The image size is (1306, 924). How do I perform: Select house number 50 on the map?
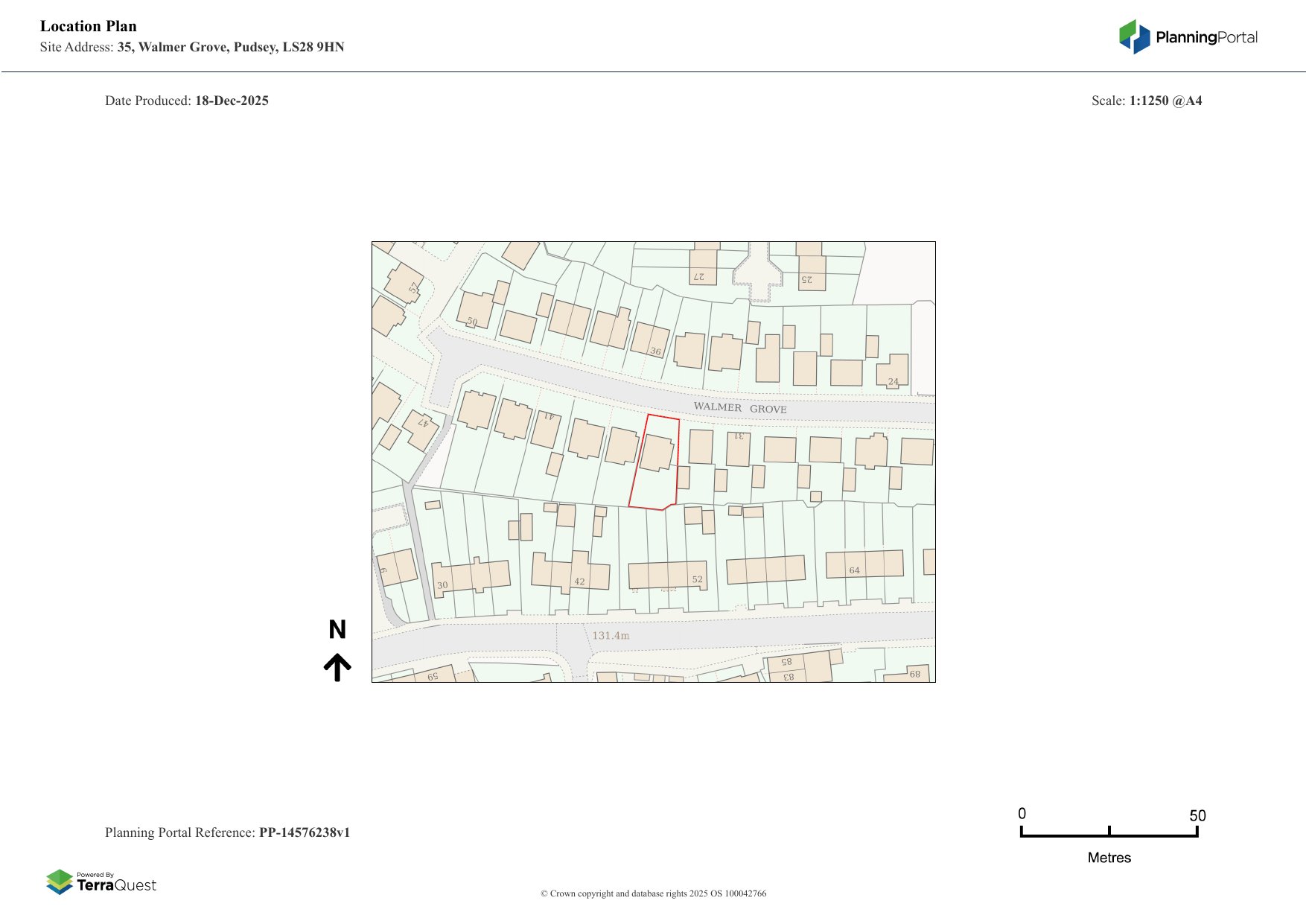click(472, 322)
